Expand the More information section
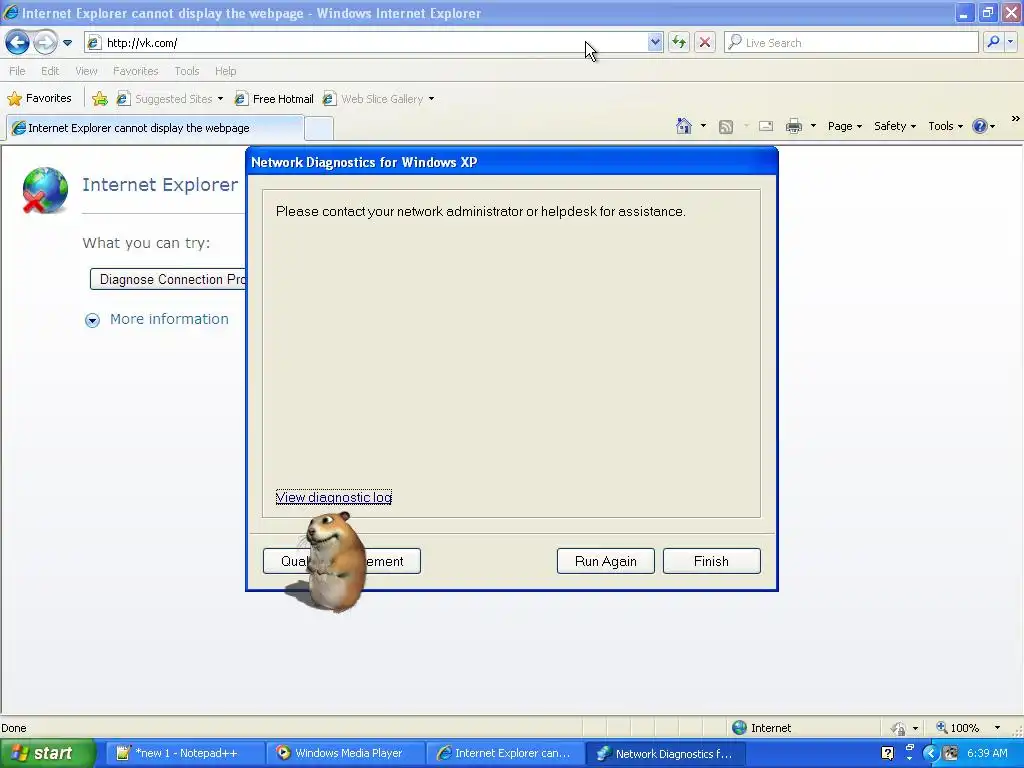Image resolution: width=1024 pixels, height=768 pixels. click(157, 319)
